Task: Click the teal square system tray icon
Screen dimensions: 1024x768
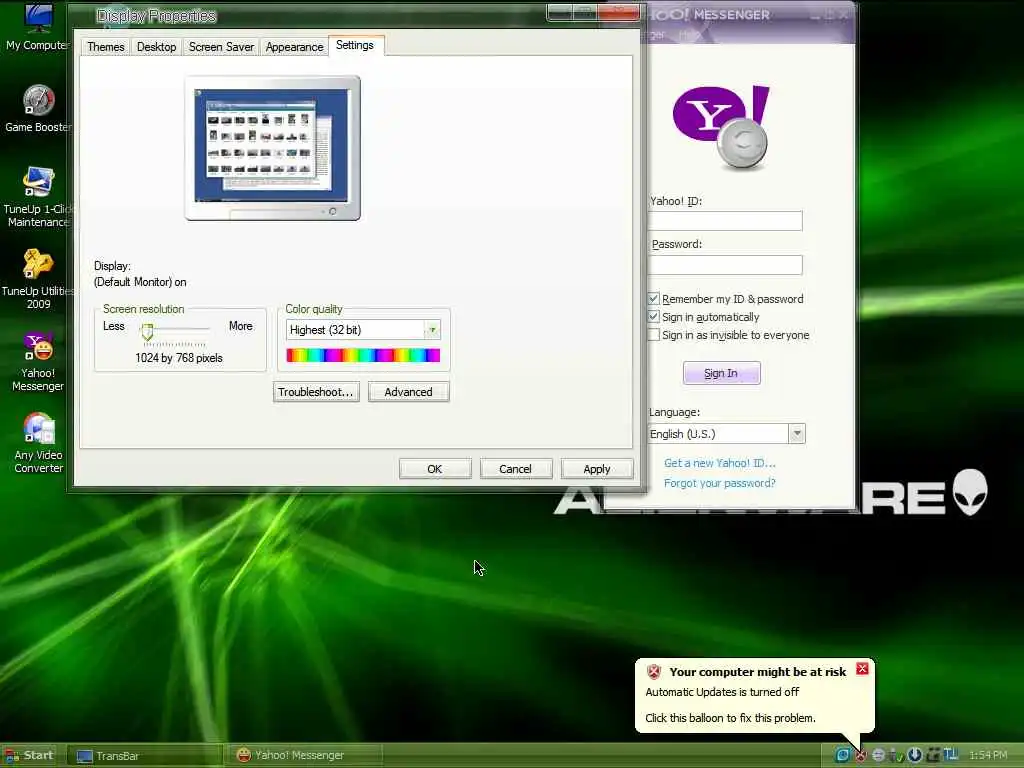Action: click(x=842, y=756)
